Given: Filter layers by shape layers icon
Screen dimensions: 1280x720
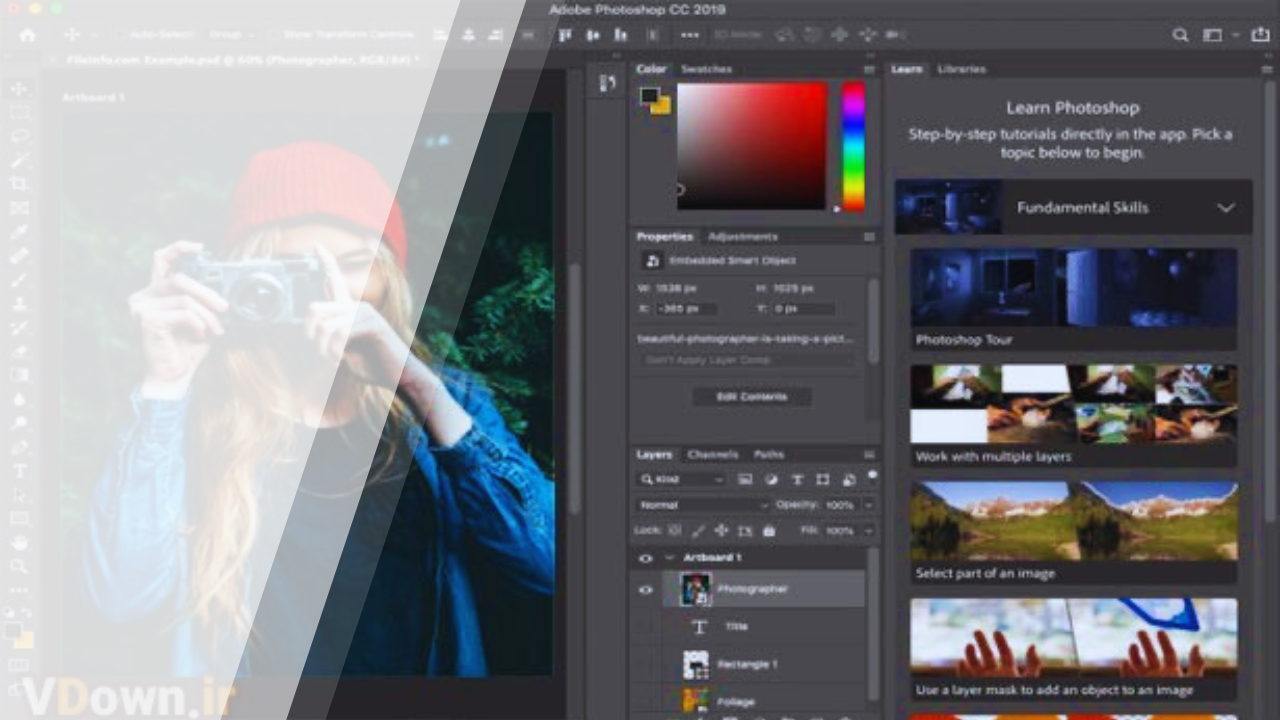Looking at the screenshot, I should pyautogui.click(x=823, y=480).
